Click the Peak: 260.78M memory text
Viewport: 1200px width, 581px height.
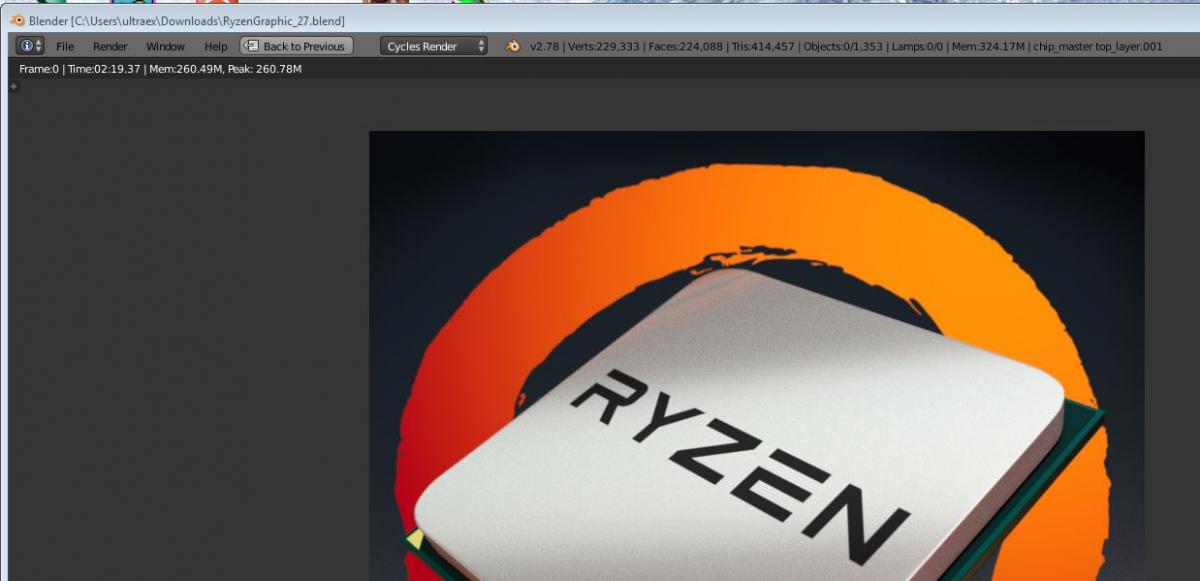(x=264, y=69)
